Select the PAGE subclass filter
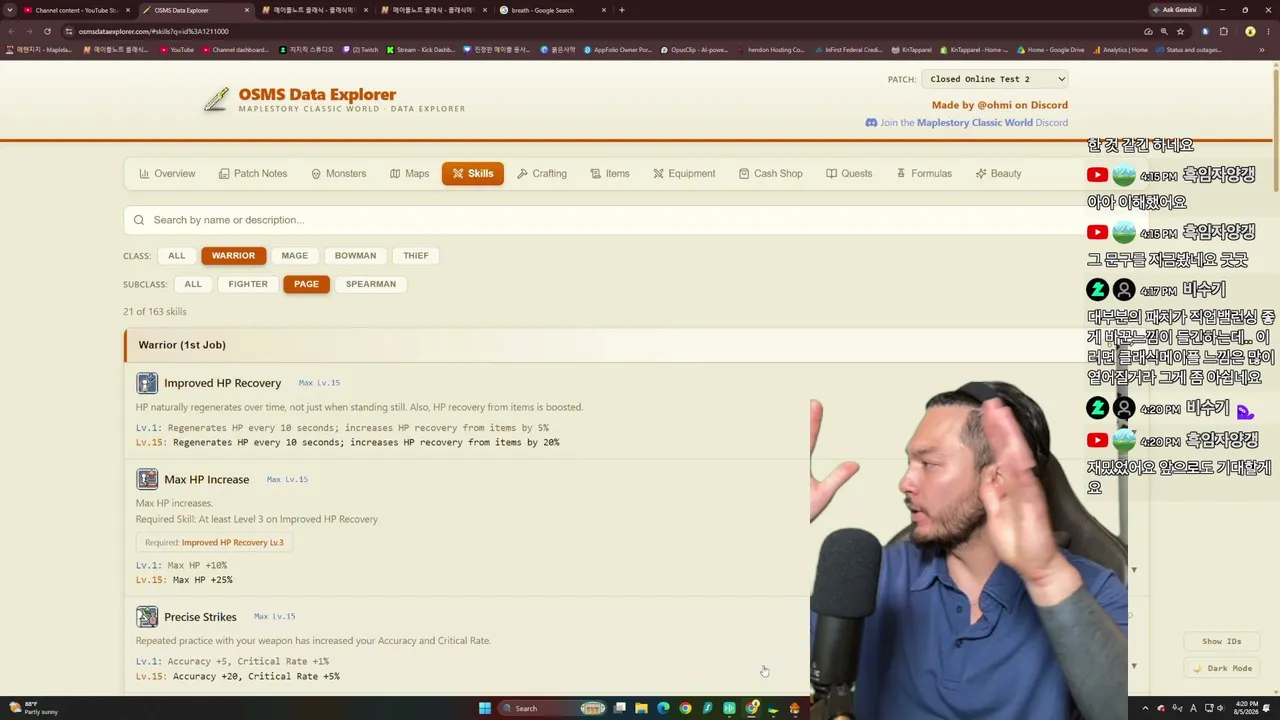 point(306,284)
